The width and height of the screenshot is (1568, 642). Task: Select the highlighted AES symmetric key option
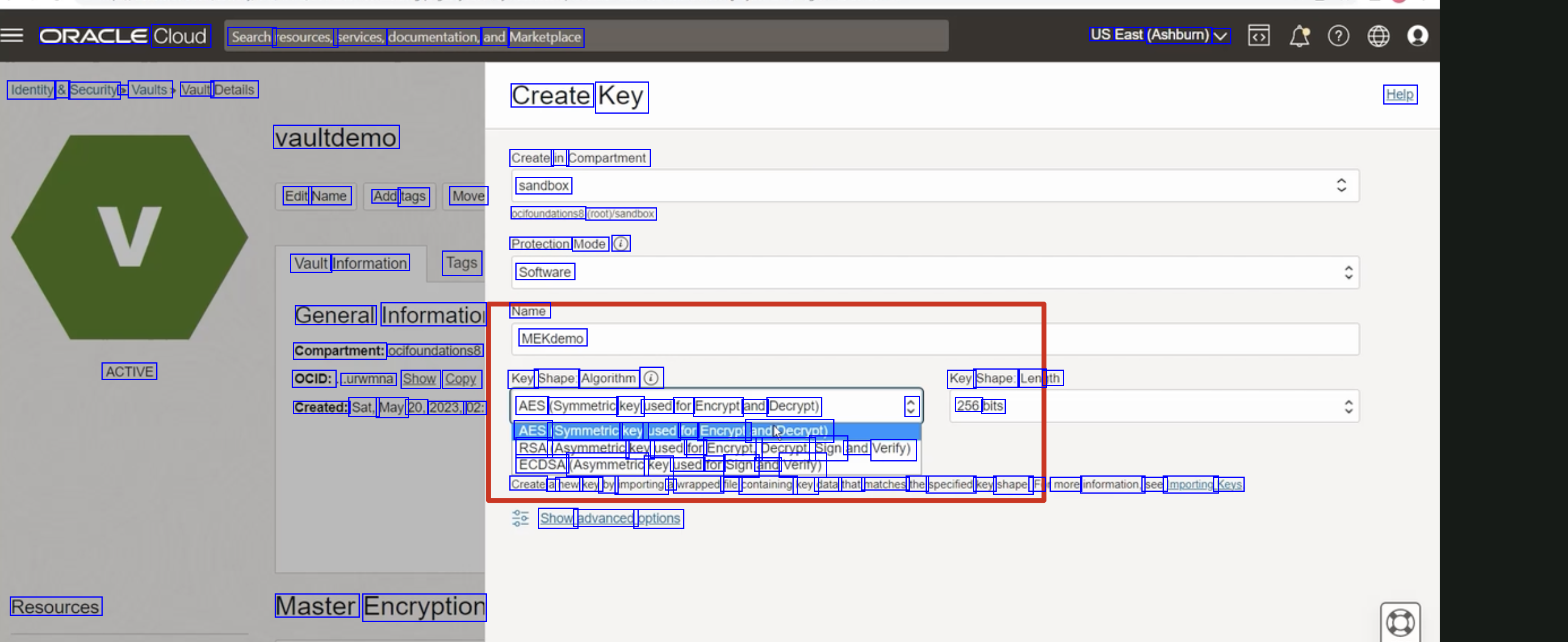[673, 430]
